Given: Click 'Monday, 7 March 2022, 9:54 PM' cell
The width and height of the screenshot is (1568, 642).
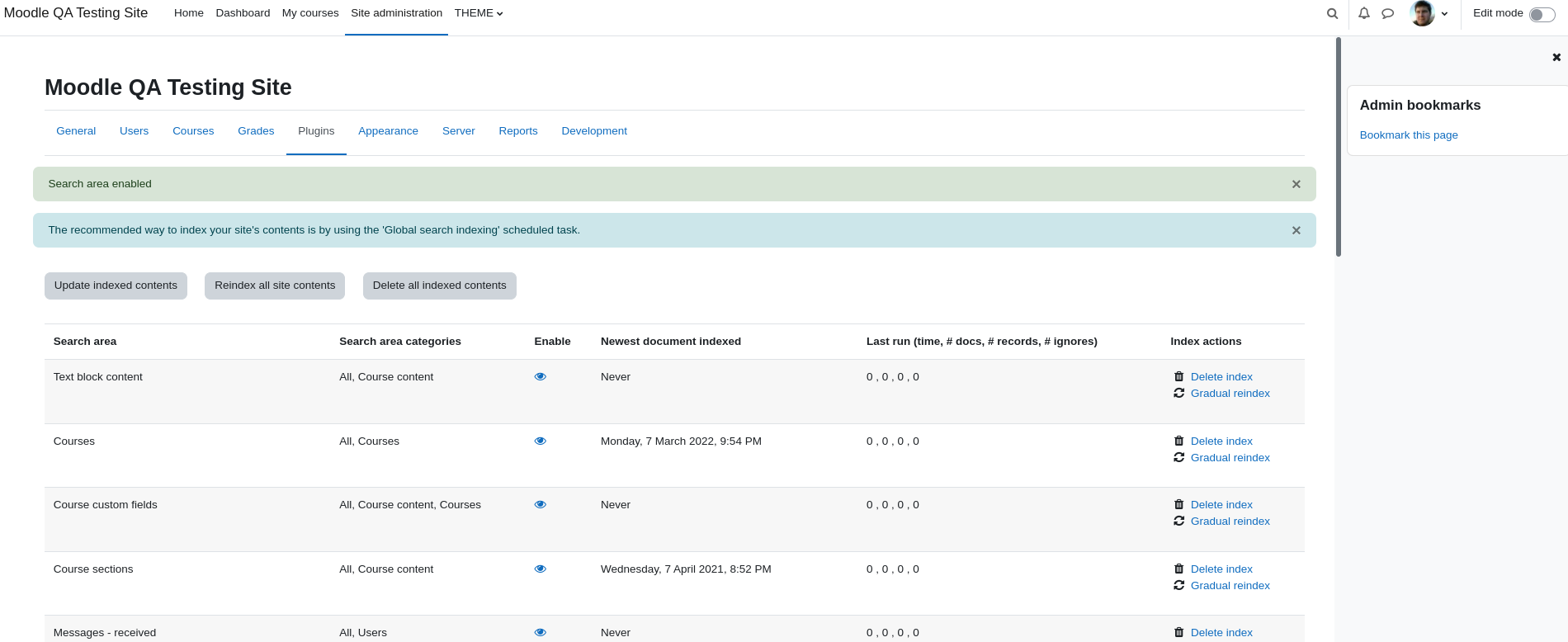Looking at the screenshot, I should (681, 441).
